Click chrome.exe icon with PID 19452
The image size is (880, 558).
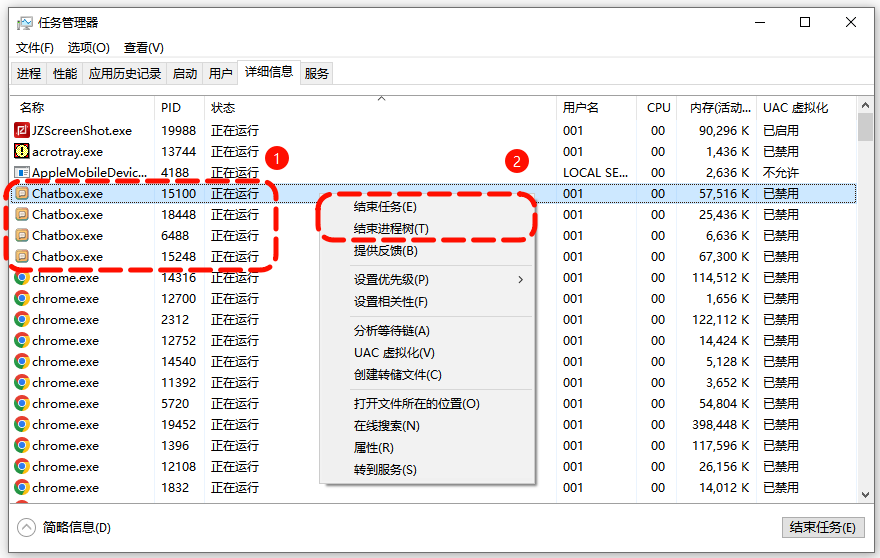[x=21, y=424]
